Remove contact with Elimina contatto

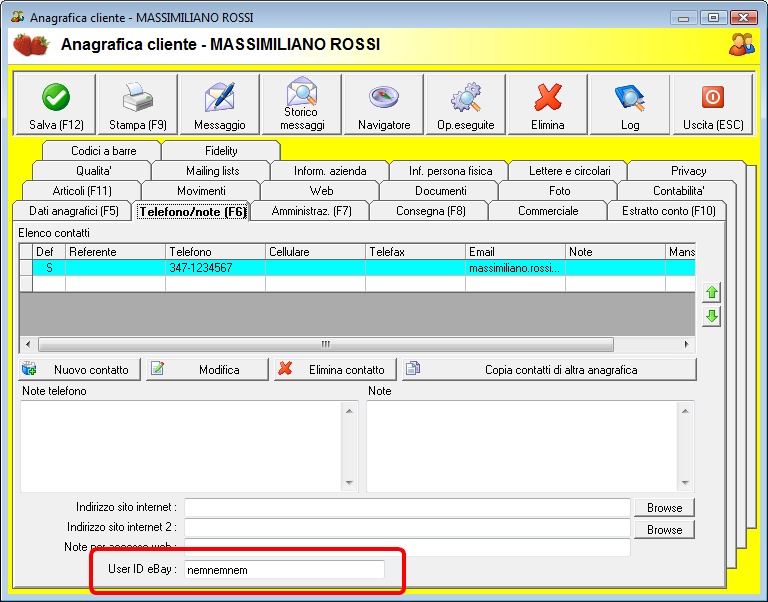point(335,370)
